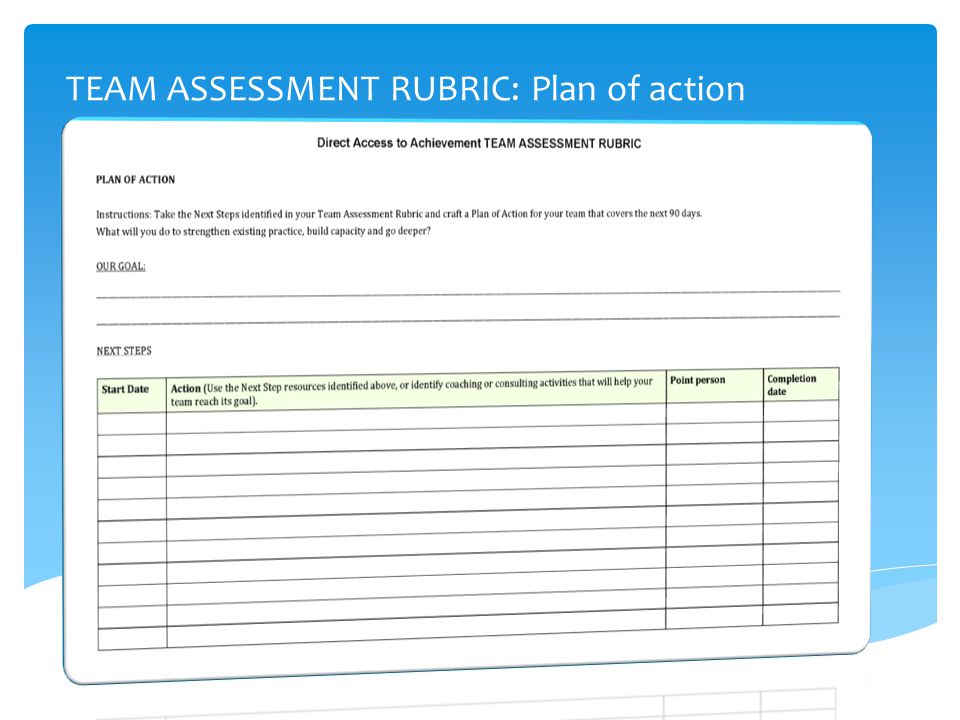Click the 'Start Date' column header
The width and height of the screenshot is (960, 720).
[x=132, y=396]
